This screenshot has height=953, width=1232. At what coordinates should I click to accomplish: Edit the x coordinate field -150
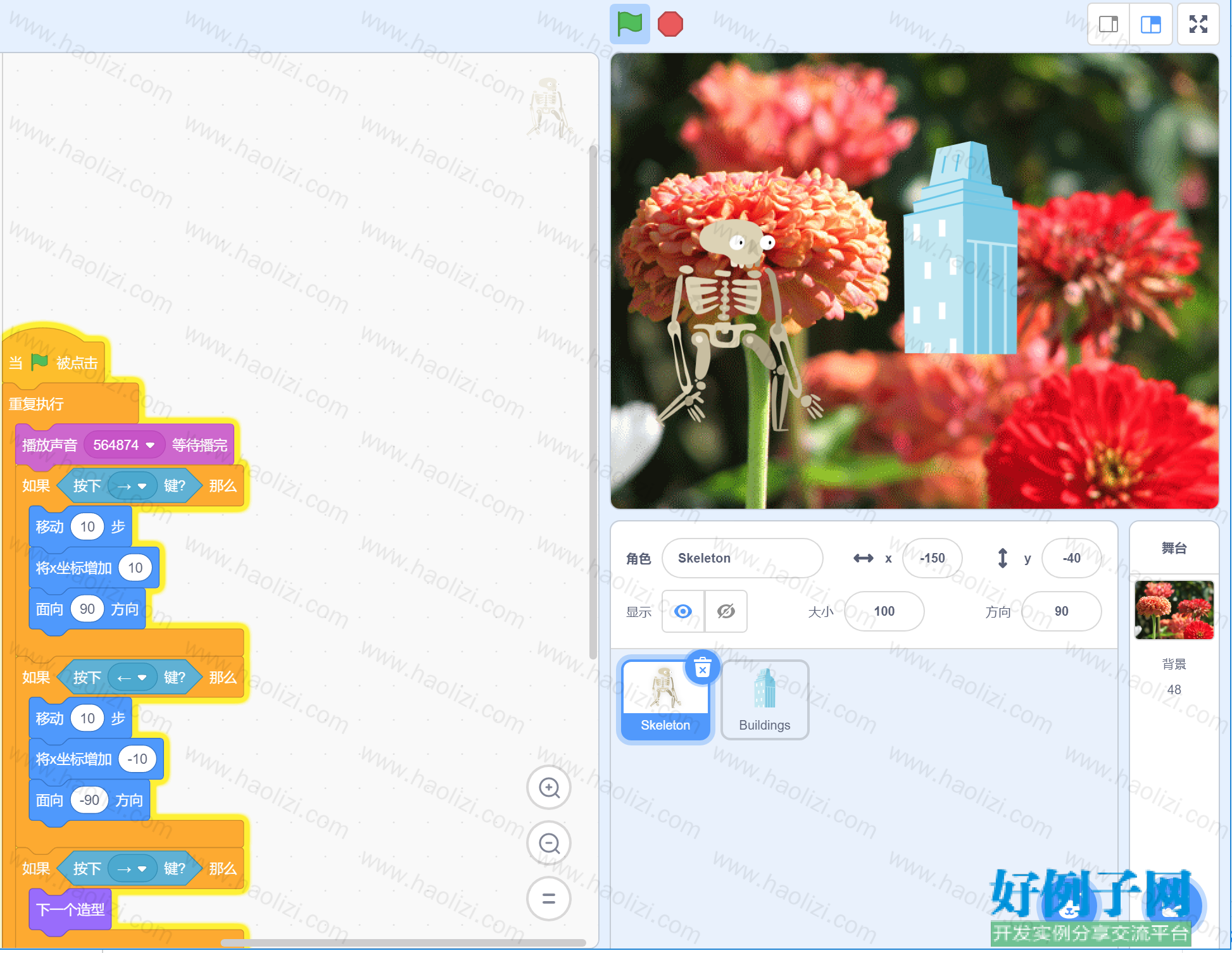point(932,558)
